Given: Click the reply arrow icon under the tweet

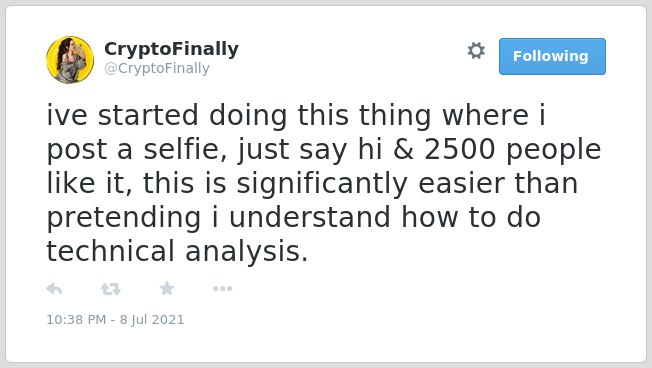Looking at the screenshot, I should click(54, 288).
